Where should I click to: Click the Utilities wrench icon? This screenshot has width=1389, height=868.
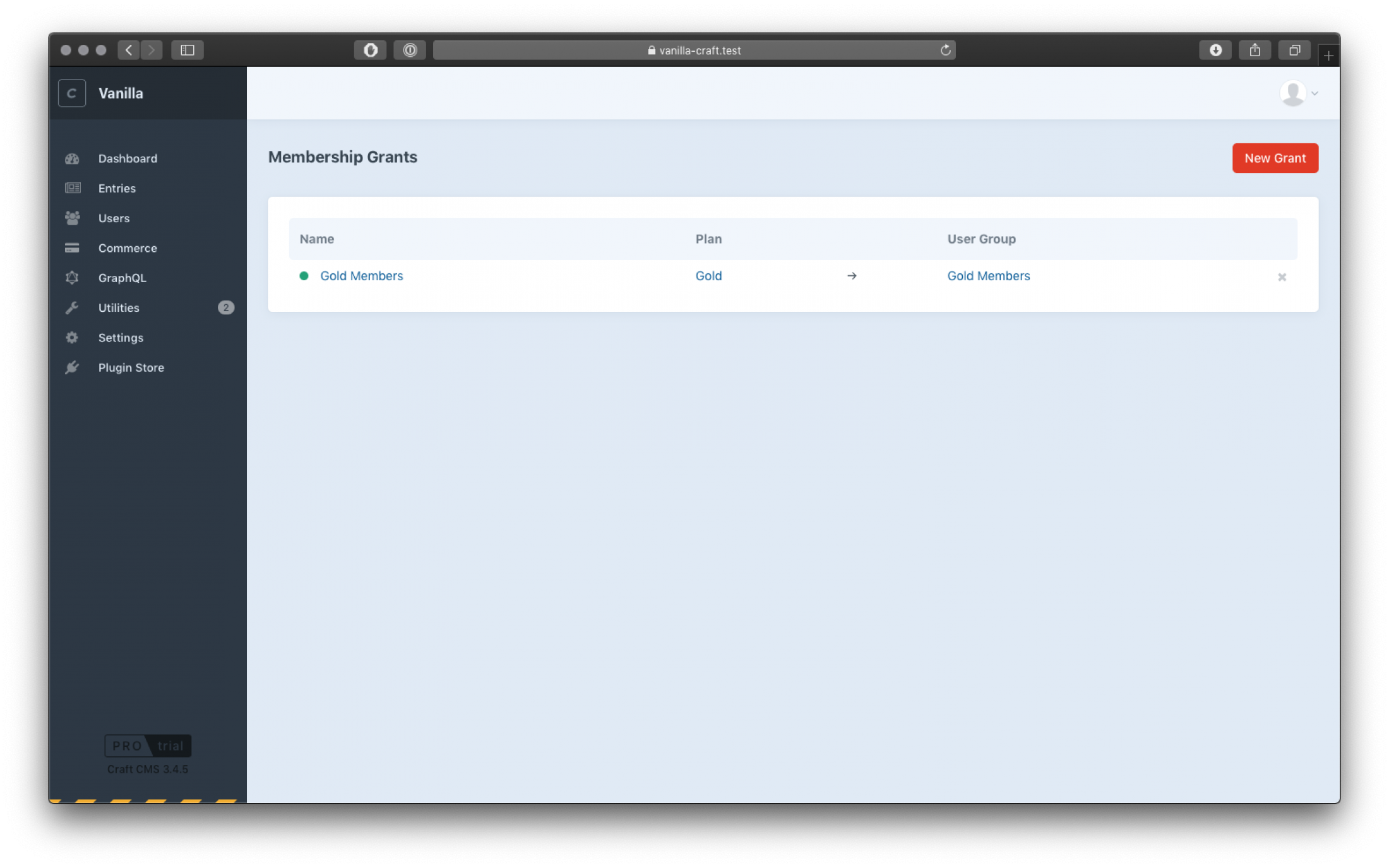click(x=72, y=307)
